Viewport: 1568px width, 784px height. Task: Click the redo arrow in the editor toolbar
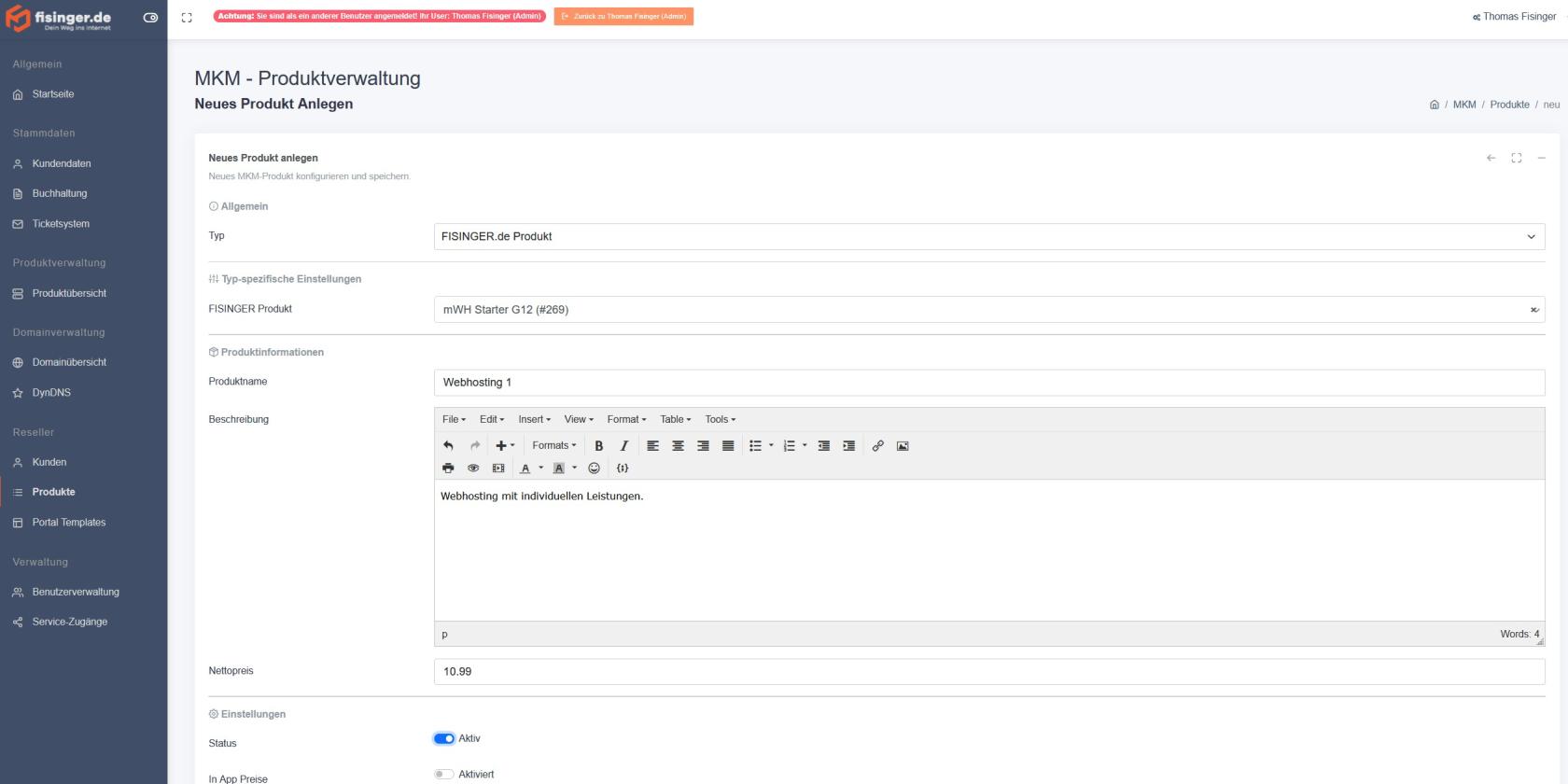pos(474,446)
